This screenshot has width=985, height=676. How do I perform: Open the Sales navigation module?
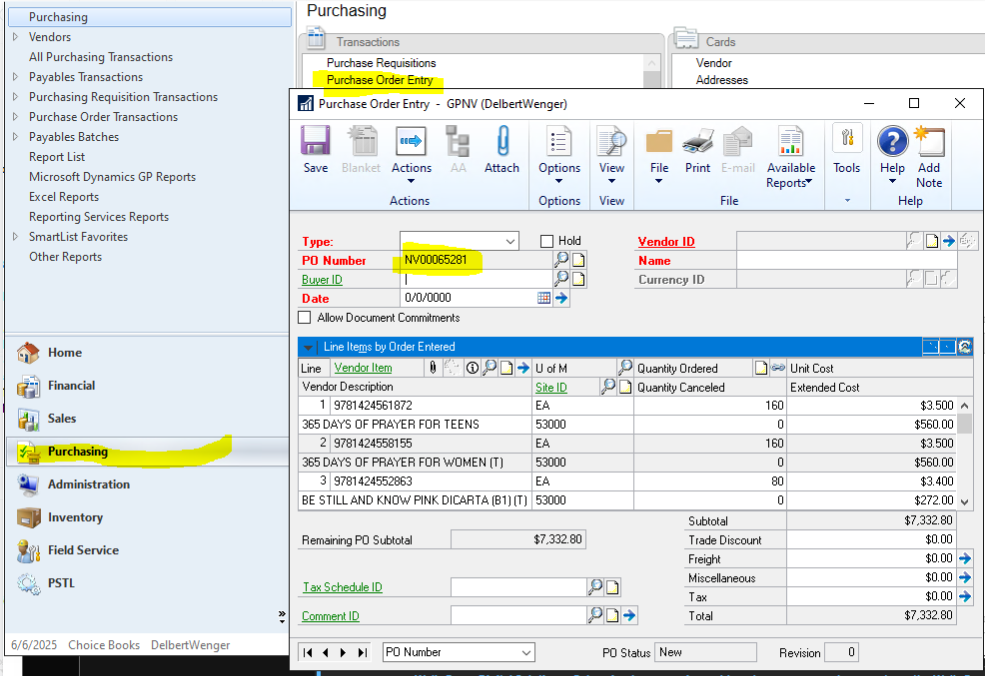point(148,419)
